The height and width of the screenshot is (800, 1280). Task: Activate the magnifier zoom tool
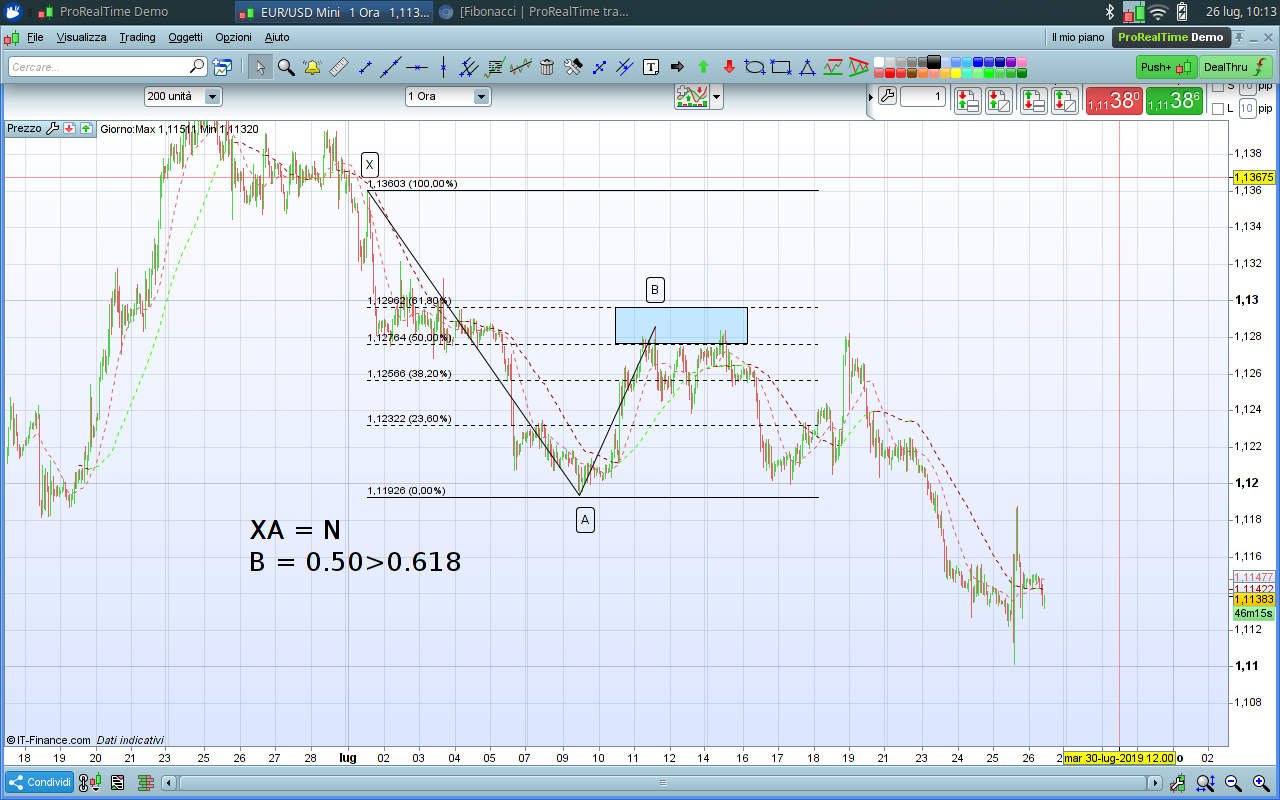click(286, 67)
